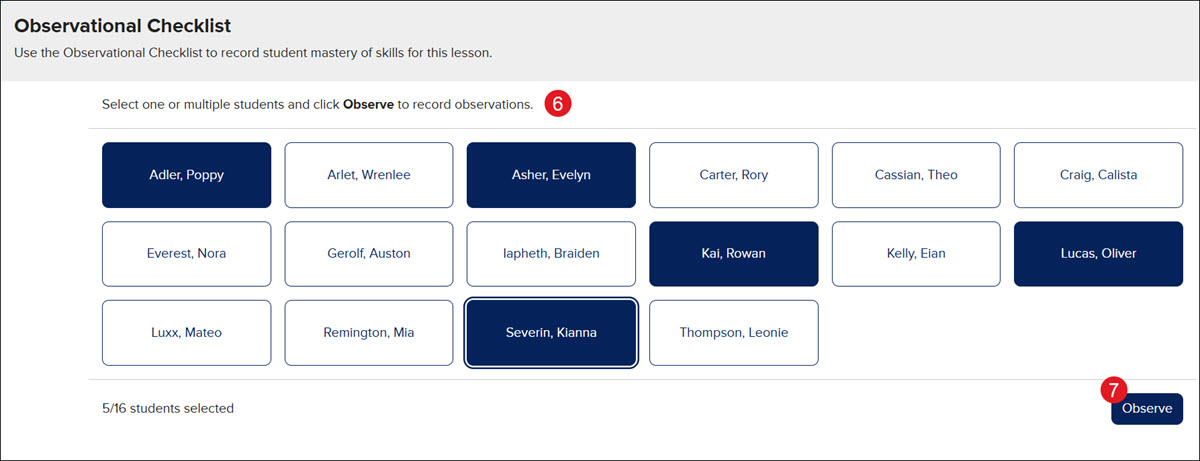Image resolution: width=1200 pixels, height=461 pixels.
Task: Select student Everest, Nora
Action: [186, 254]
